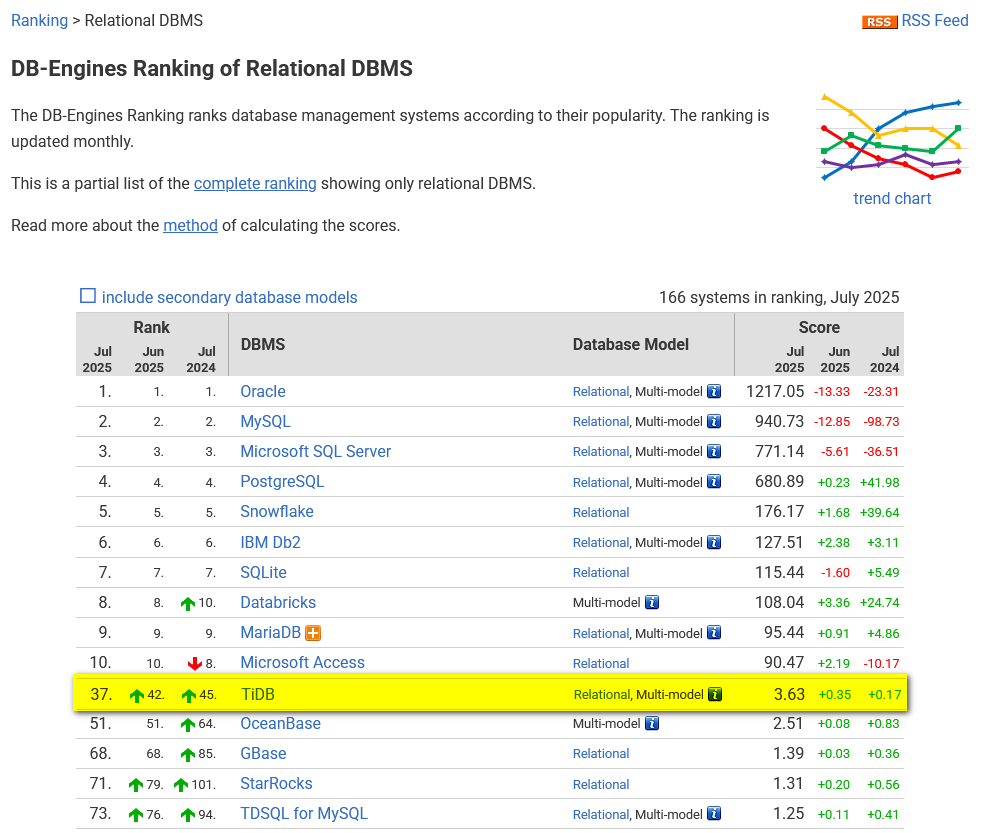This screenshot has width=987, height=833.
Task: Open the MariaDB link
Action: 271,633
